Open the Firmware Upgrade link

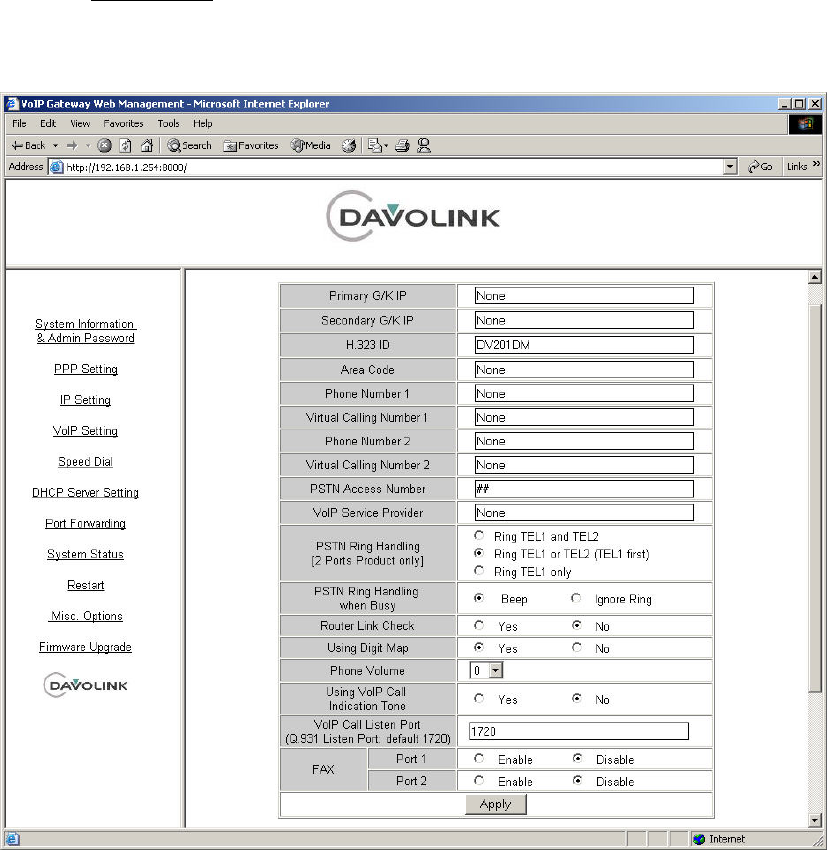(x=85, y=647)
